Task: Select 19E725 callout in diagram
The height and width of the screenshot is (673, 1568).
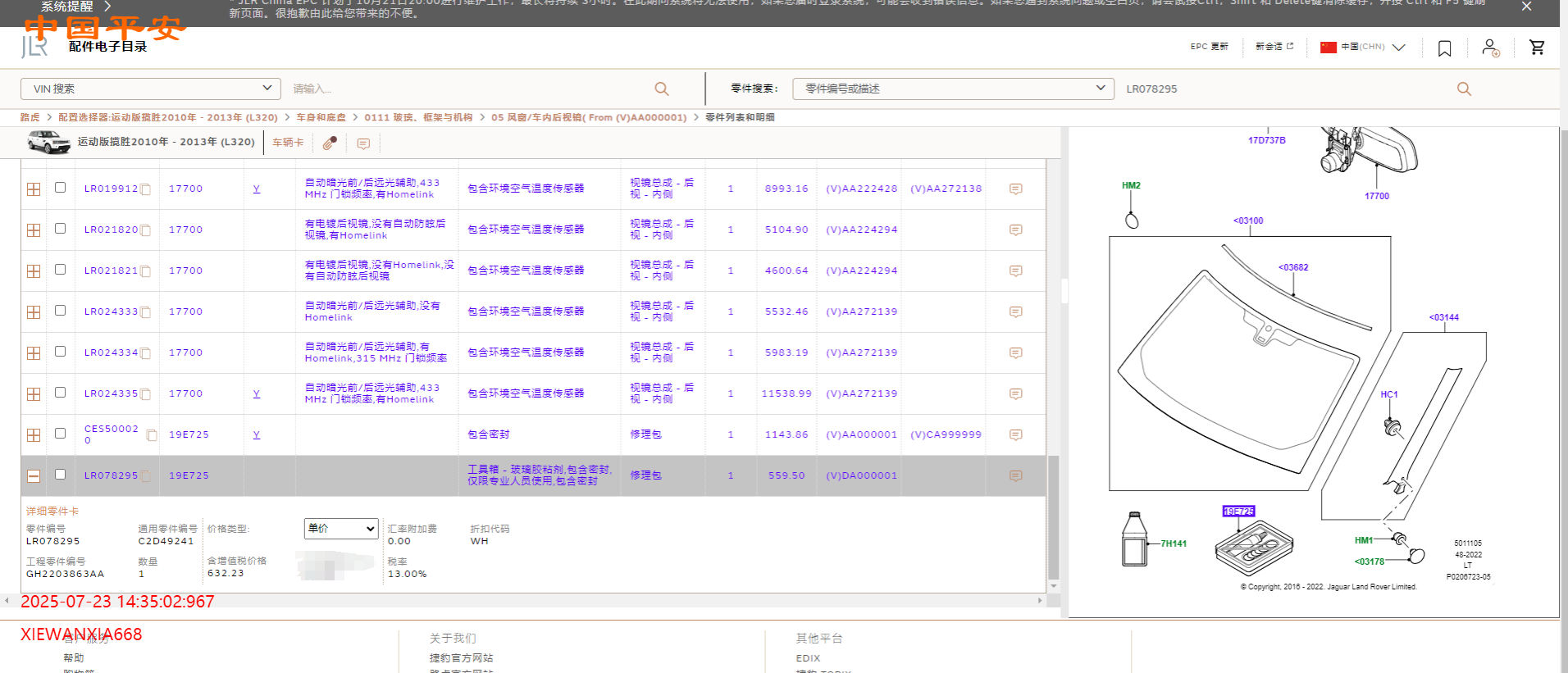Action: 1238,511
